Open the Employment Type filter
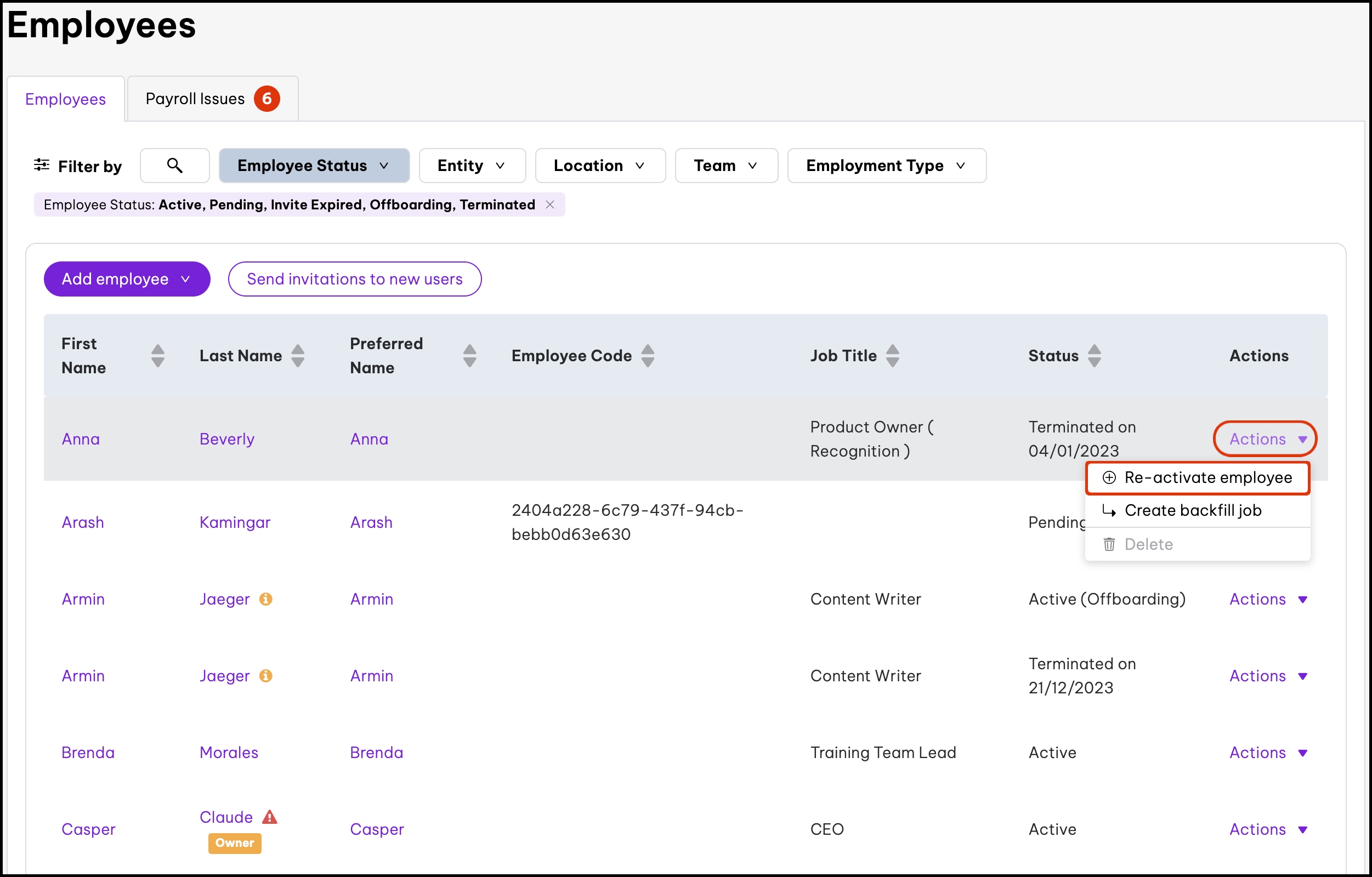The height and width of the screenshot is (877, 1372). point(886,166)
